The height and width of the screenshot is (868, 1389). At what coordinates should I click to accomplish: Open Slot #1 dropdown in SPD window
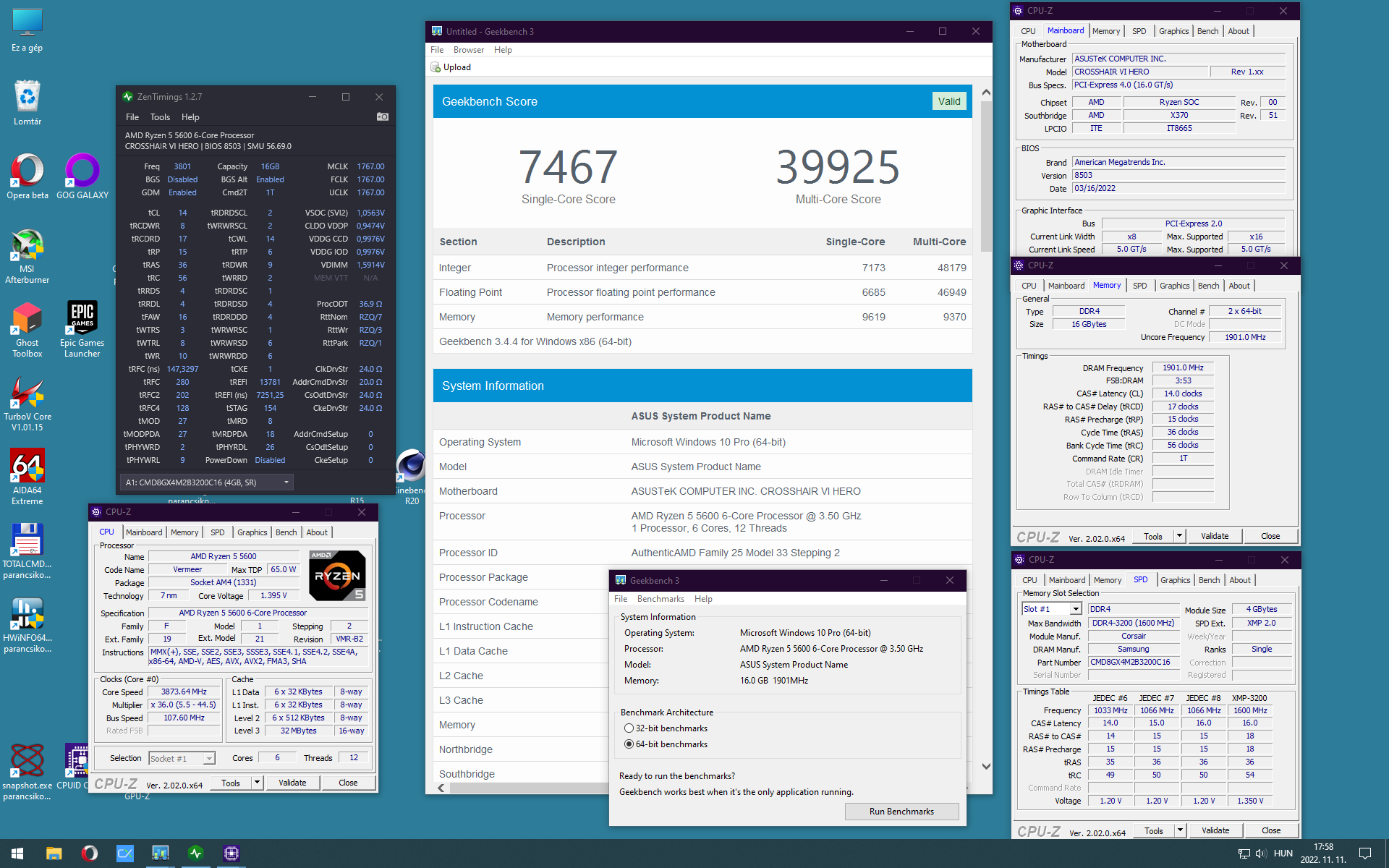[x=1051, y=609]
